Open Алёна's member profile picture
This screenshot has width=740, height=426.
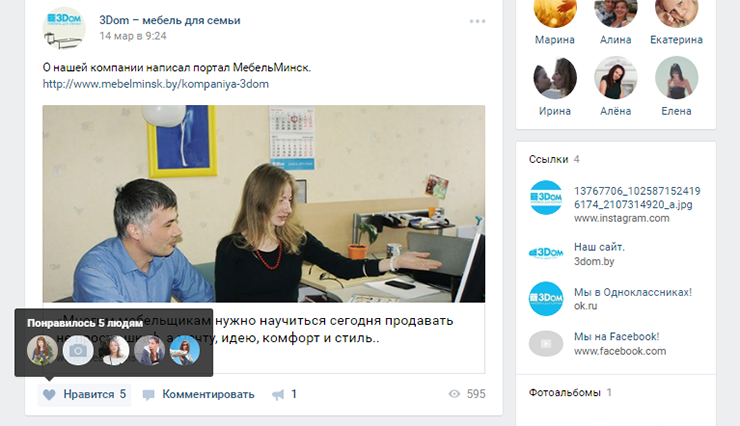pos(615,78)
